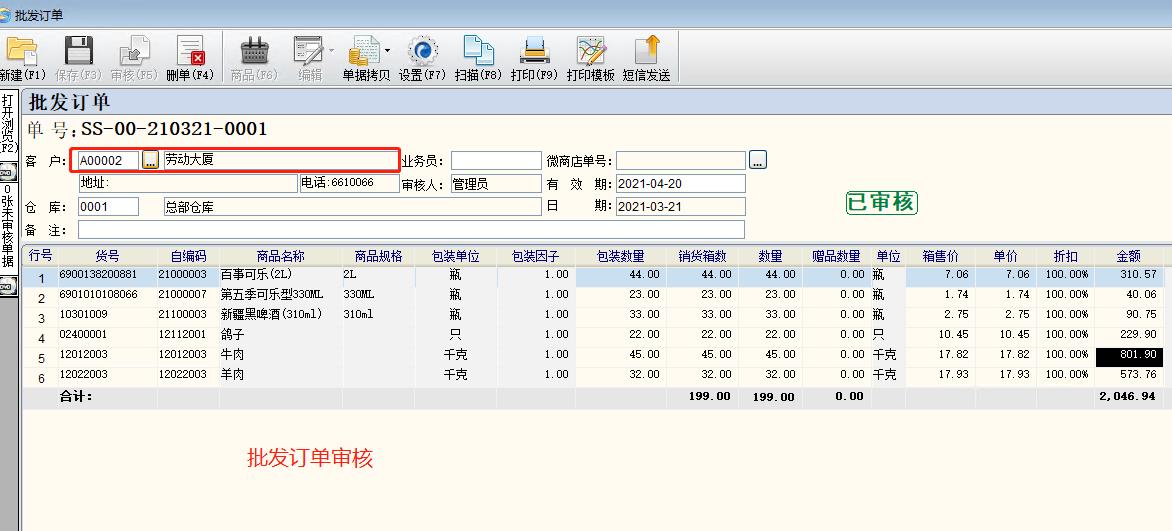Image resolution: width=1172 pixels, height=531 pixels.
Task: Click the 备注 remarks field
Action: coord(411,230)
